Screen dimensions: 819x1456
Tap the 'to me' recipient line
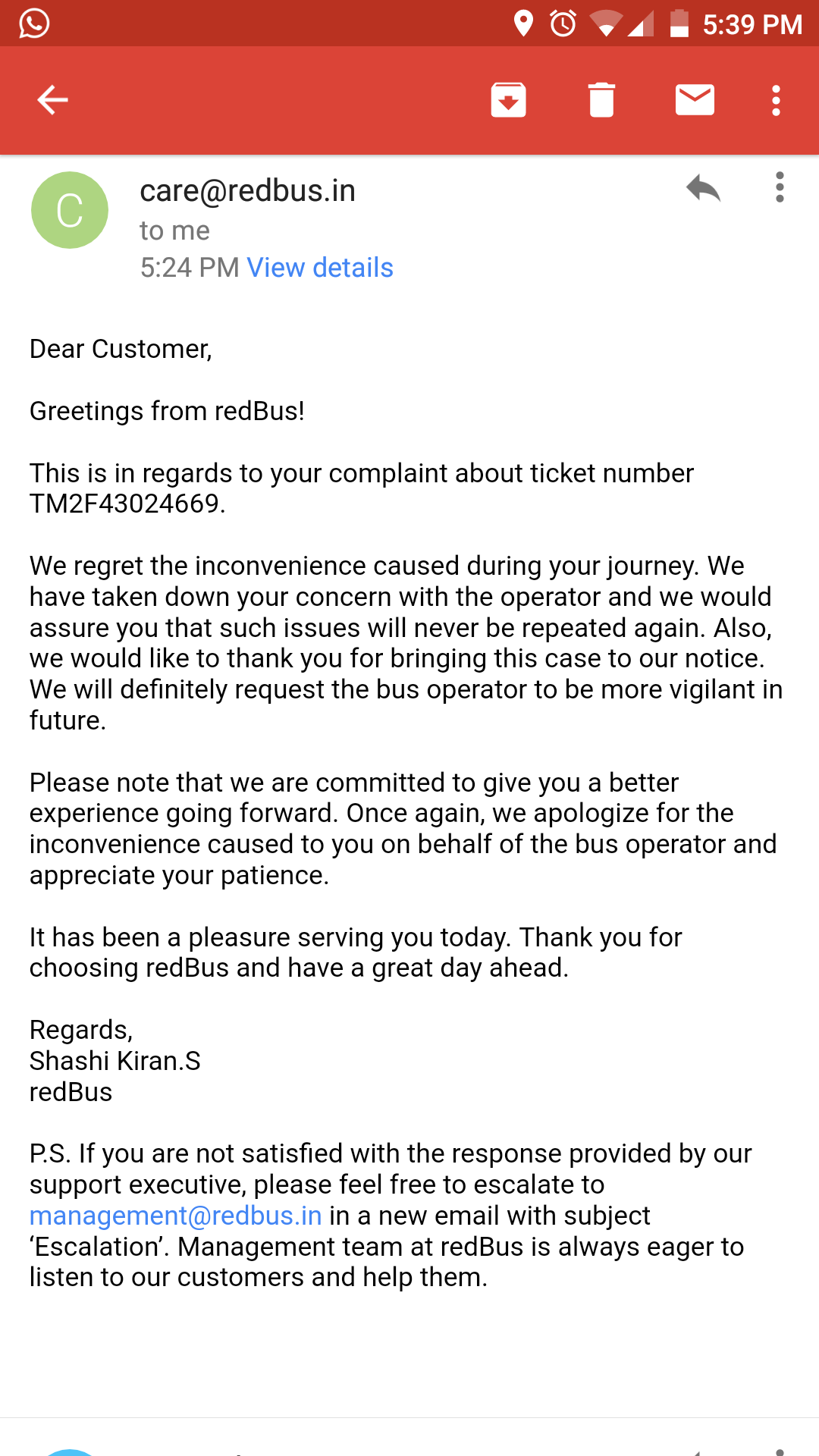pos(174,231)
